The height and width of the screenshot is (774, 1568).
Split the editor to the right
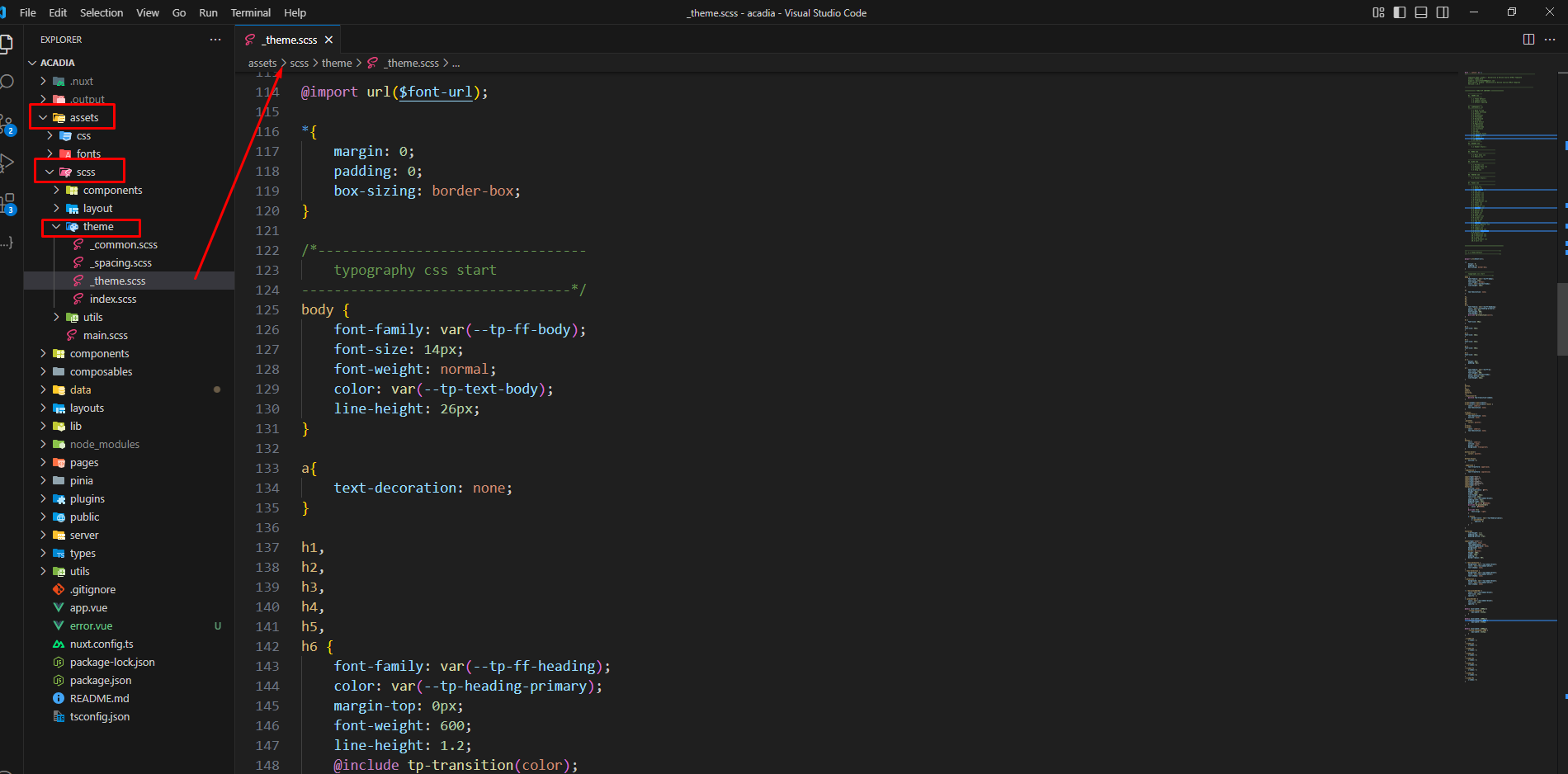(x=1528, y=40)
